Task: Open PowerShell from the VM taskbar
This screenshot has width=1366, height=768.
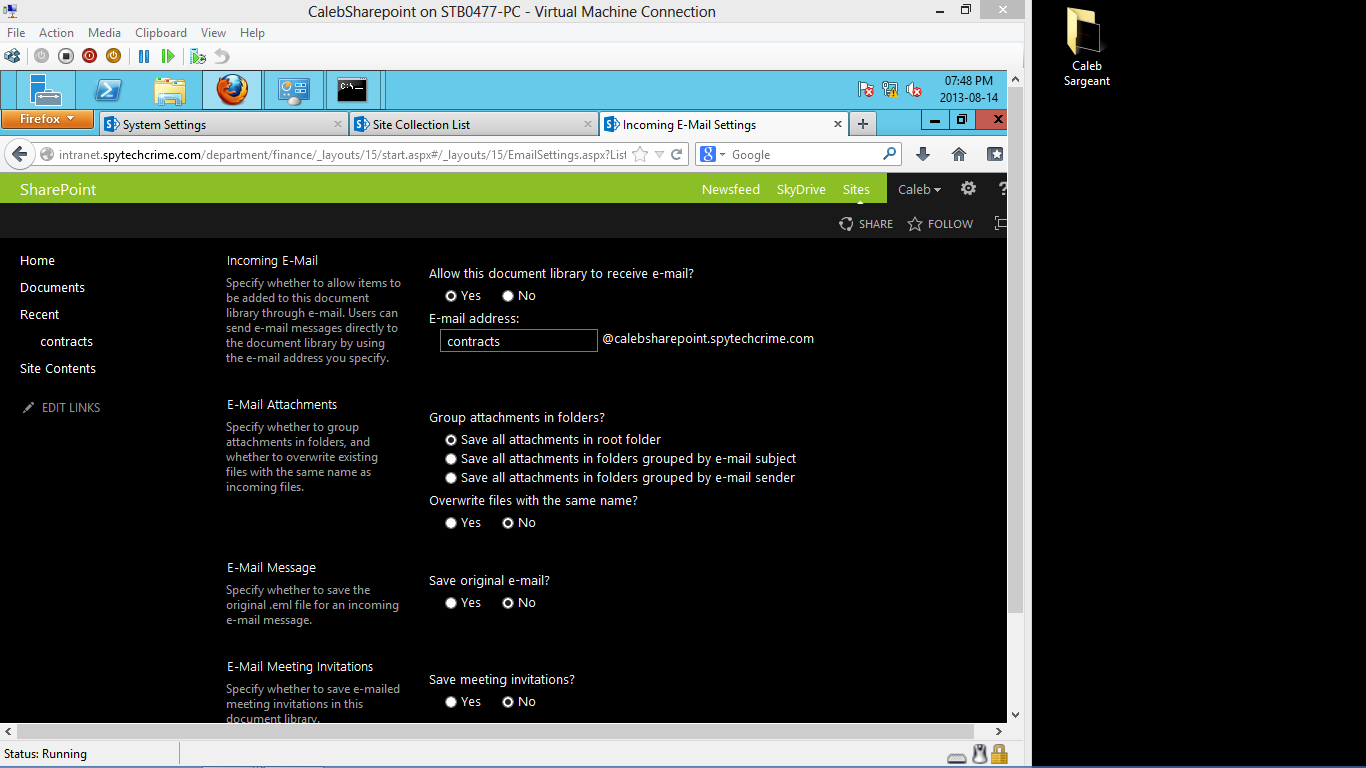Action: 108,90
